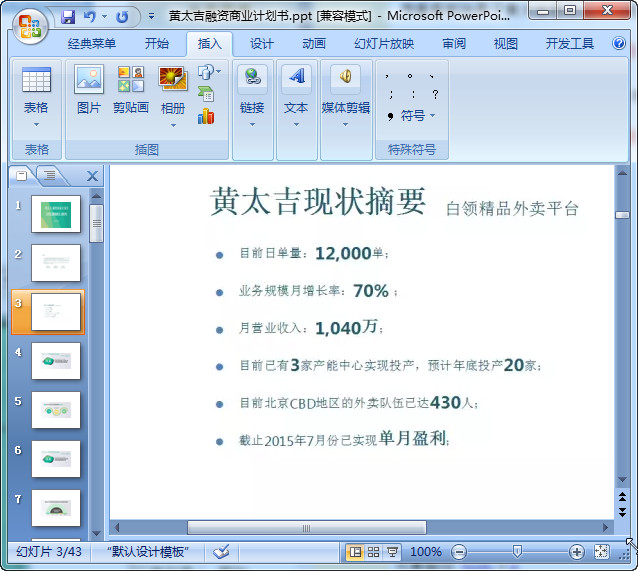Open the 视图 tab
The width and height of the screenshot is (638, 571).
[505, 44]
